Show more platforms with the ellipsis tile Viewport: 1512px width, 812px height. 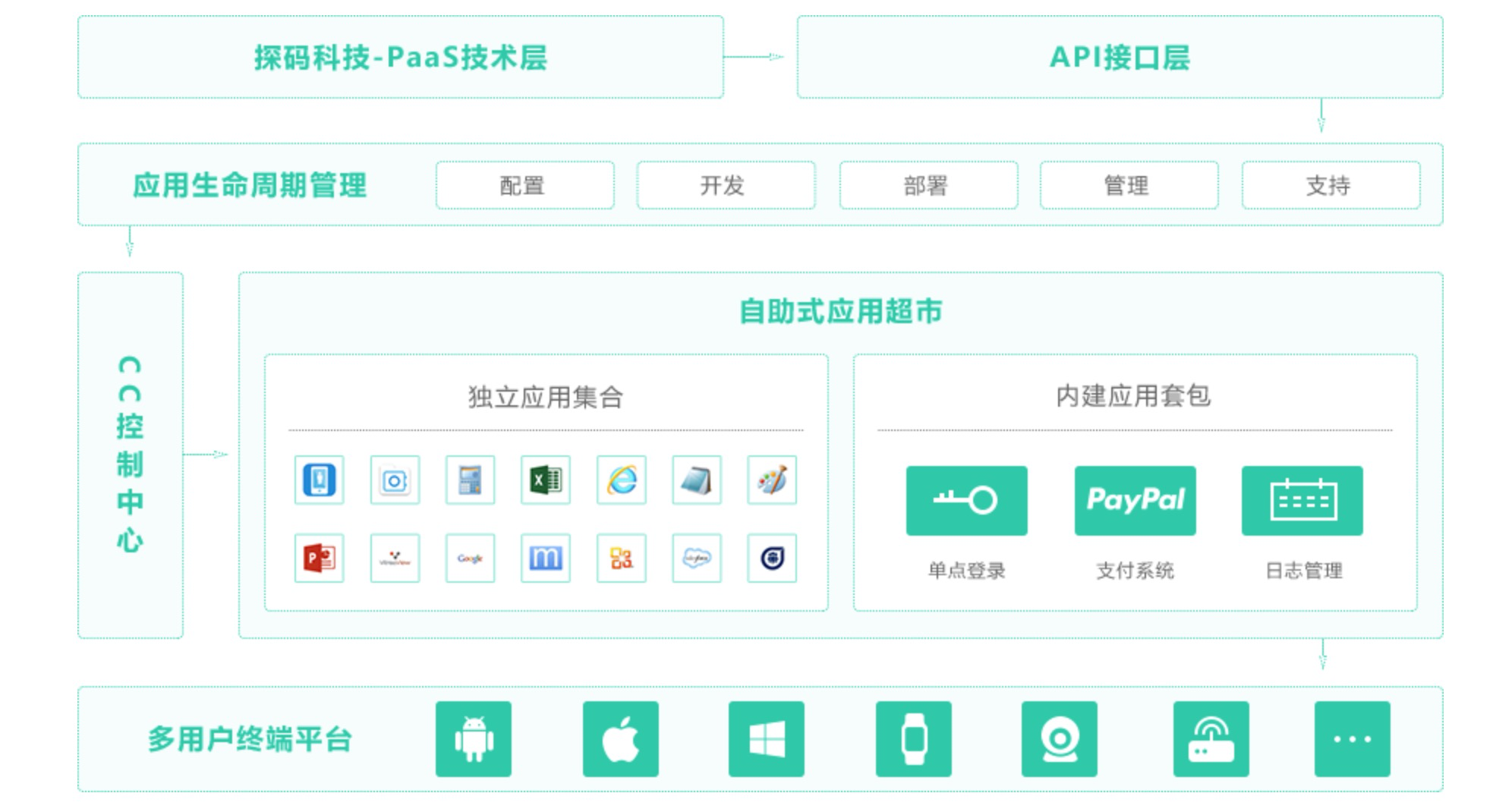point(1353,739)
